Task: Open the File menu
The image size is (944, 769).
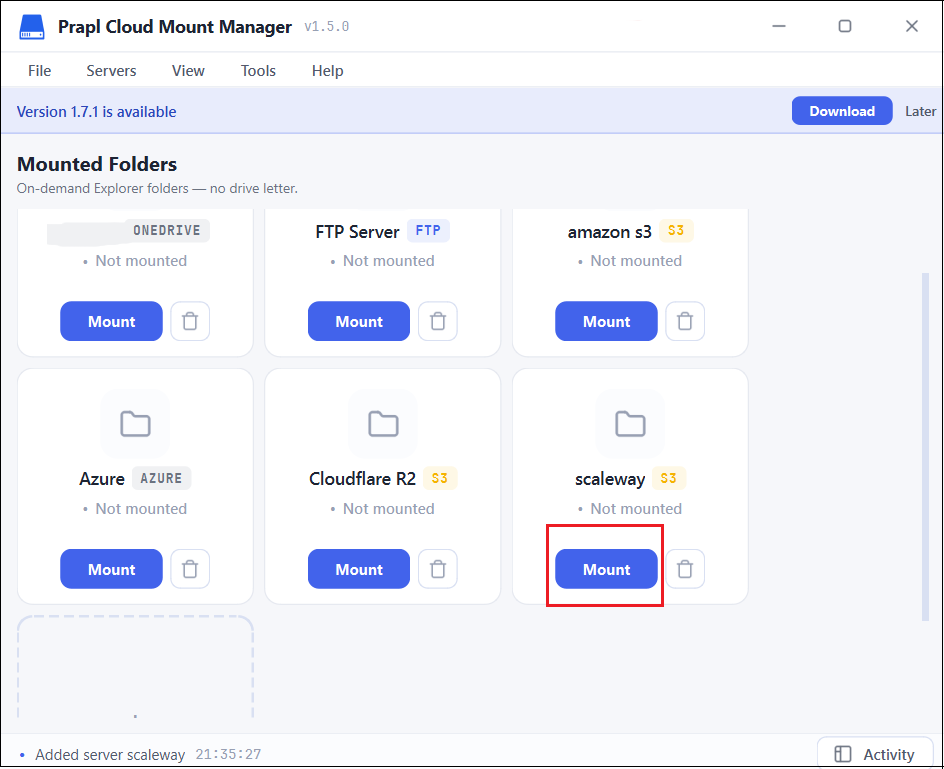Action: click(x=40, y=70)
